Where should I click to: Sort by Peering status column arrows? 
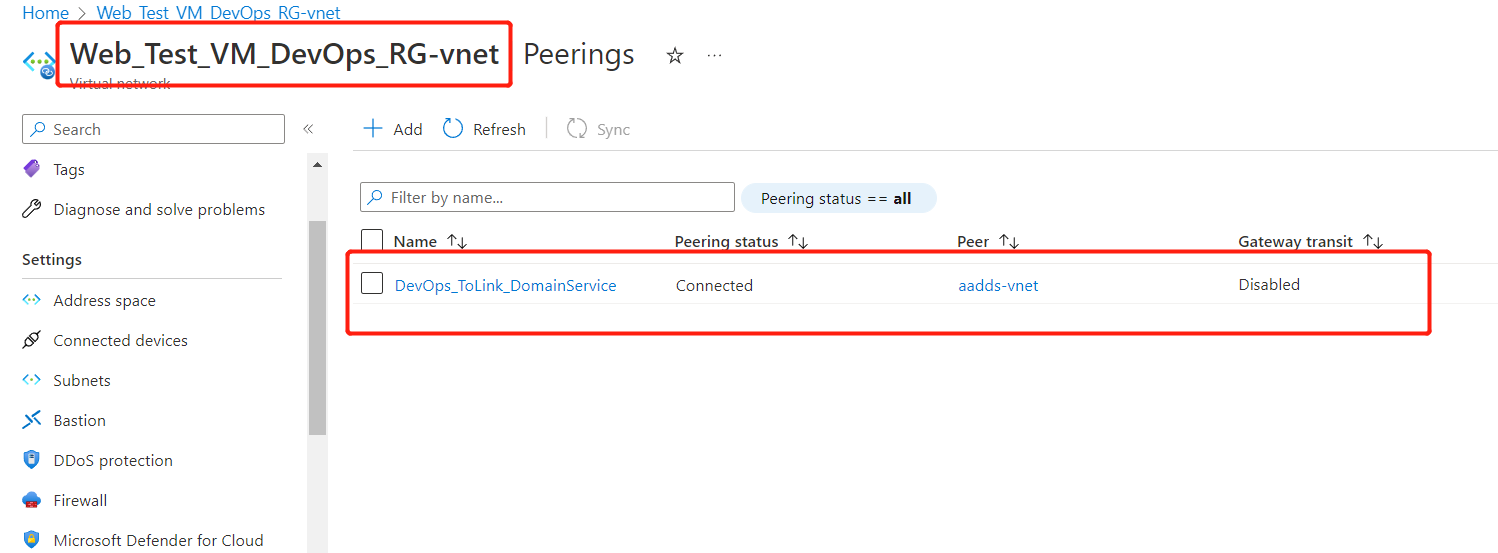tap(798, 241)
